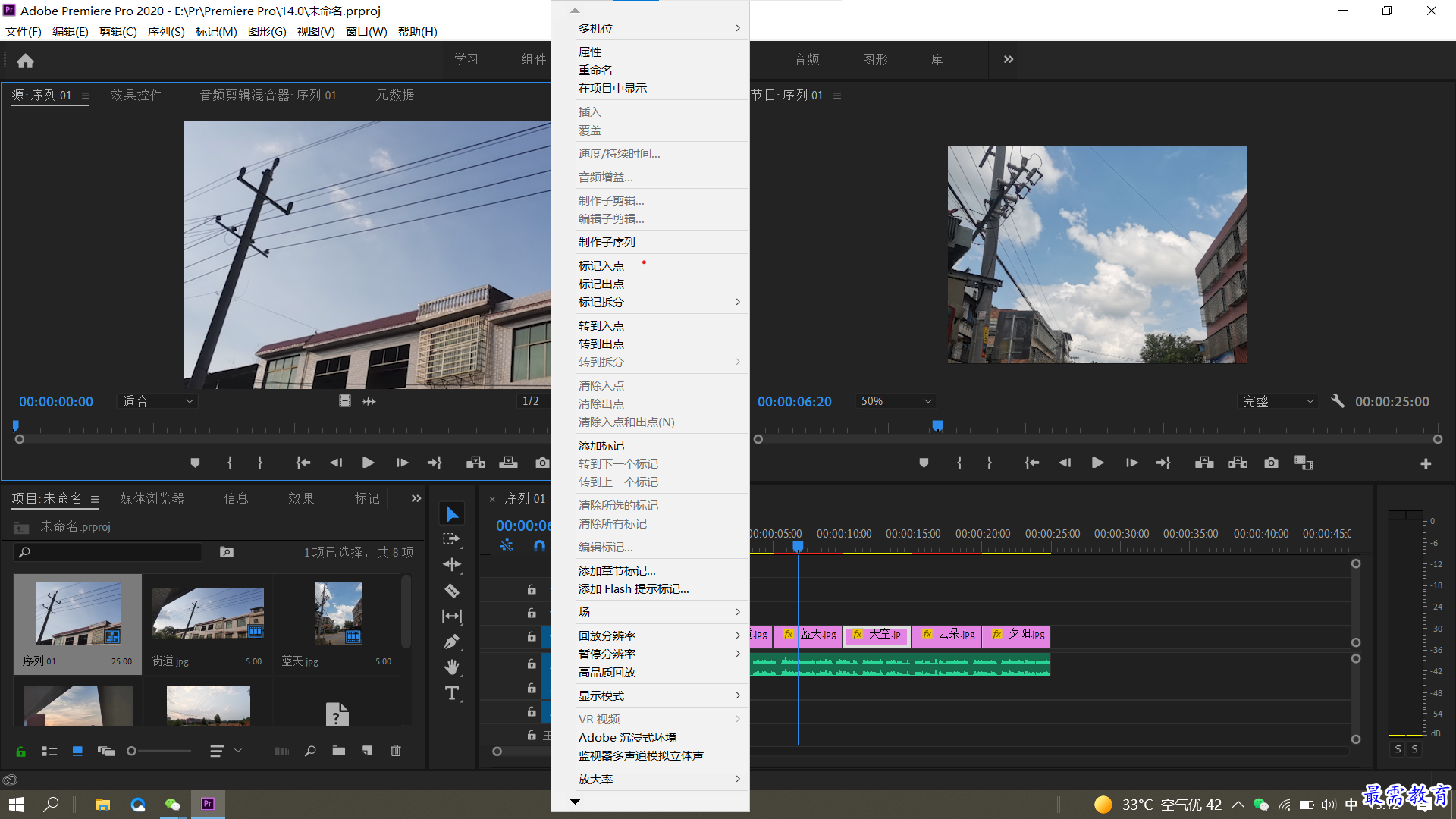Click the New Item icon in project panel
The image size is (1456, 819).
[367, 751]
